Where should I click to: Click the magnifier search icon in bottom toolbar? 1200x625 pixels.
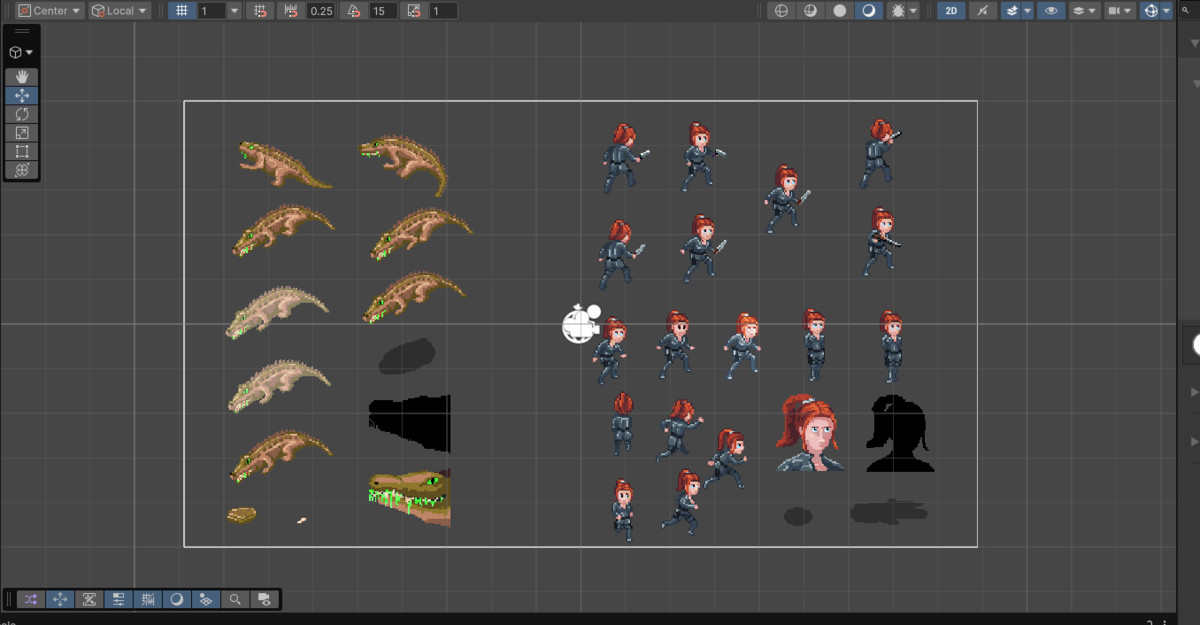click(235, 599)
